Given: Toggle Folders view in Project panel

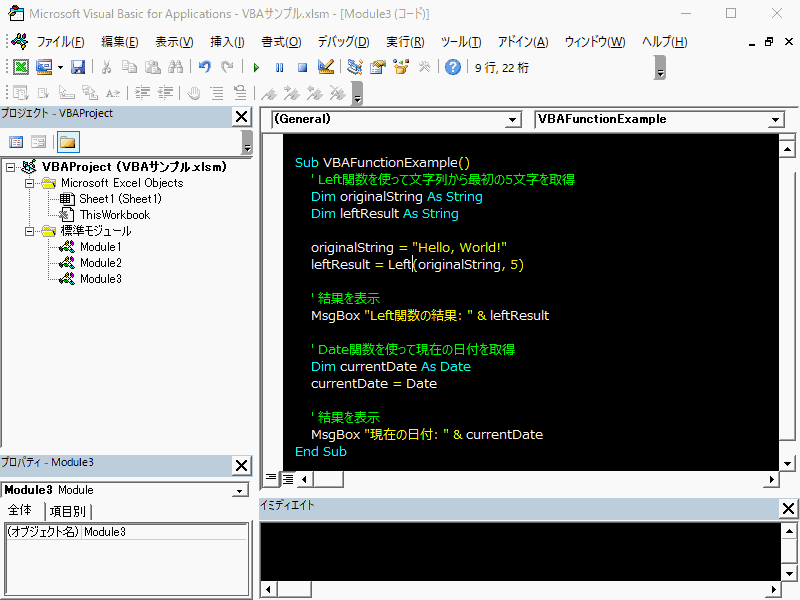Looking at the screenshot, I should pyautogui.click(x=68, y=142).
